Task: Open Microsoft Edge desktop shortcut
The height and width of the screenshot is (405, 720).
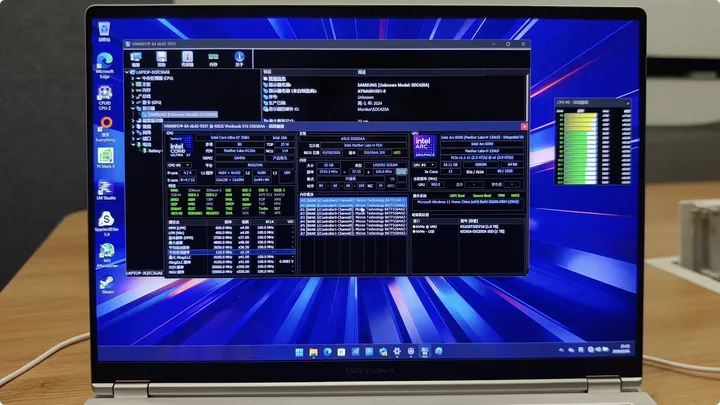Action: (x=105, y=66)
